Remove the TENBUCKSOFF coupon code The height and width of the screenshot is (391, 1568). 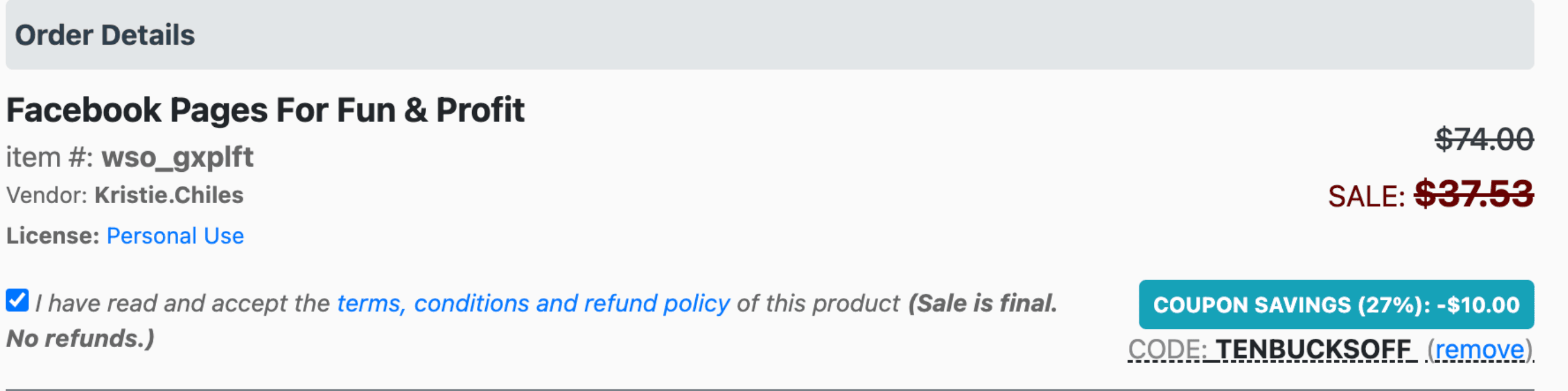click(1479, 350)
